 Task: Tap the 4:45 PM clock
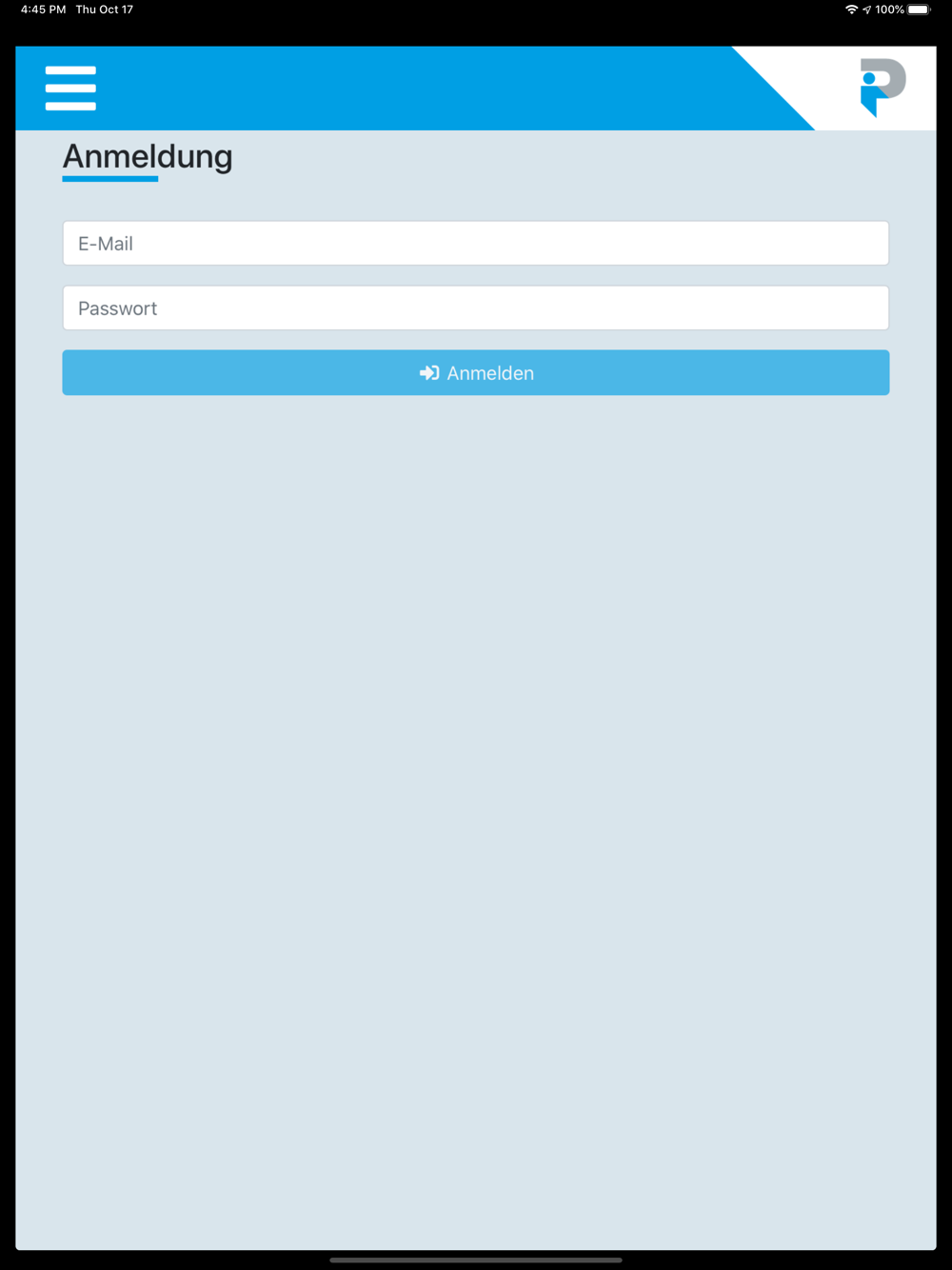tap(44, 10)
